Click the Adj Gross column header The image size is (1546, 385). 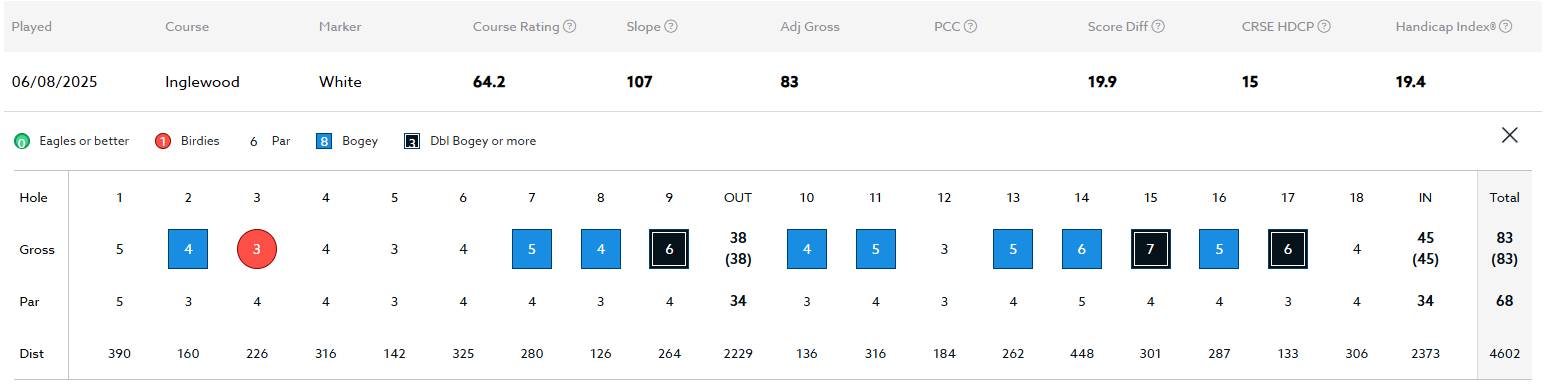(810, 27)
